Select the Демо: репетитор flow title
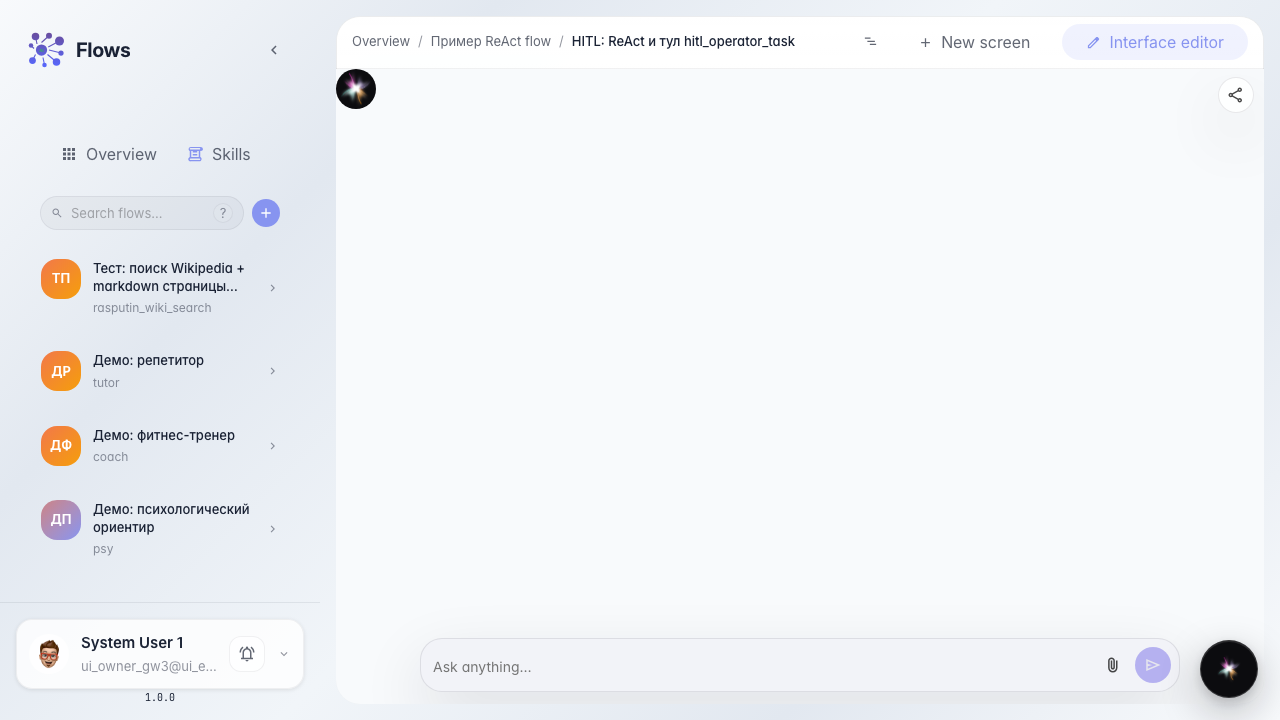 point(148,361)
